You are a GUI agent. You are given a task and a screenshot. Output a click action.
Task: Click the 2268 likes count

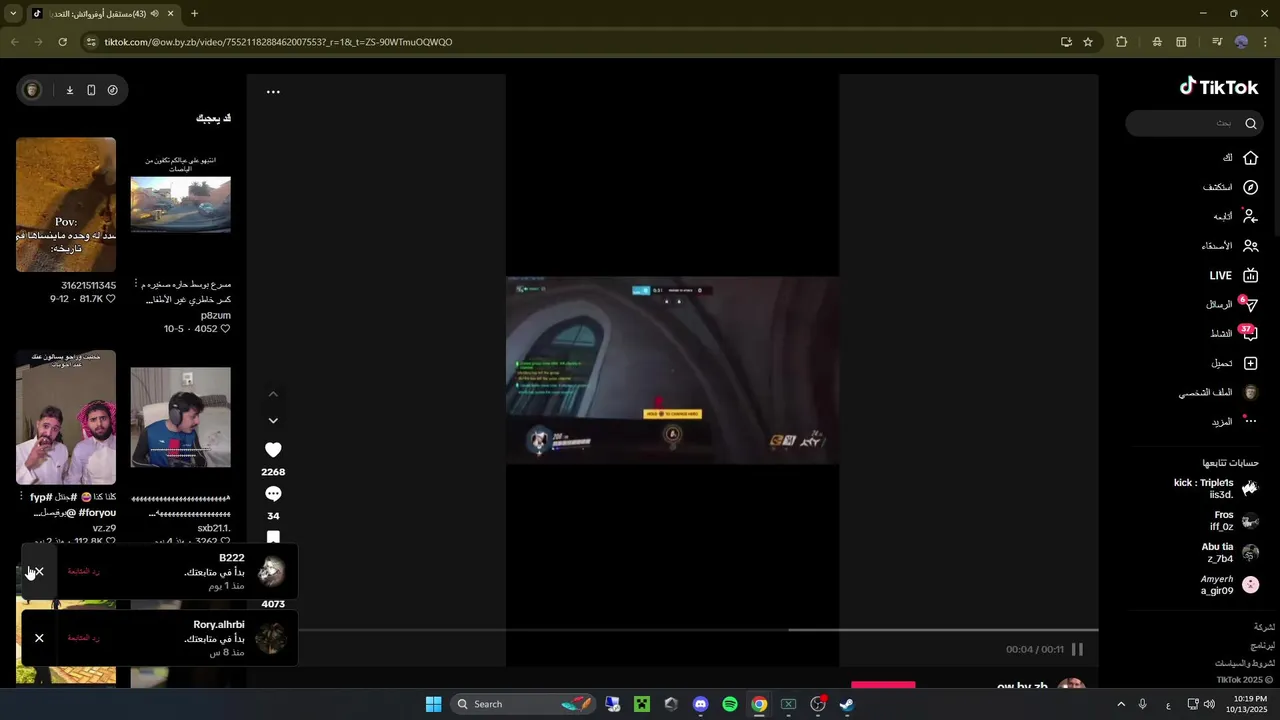(273, 472)
